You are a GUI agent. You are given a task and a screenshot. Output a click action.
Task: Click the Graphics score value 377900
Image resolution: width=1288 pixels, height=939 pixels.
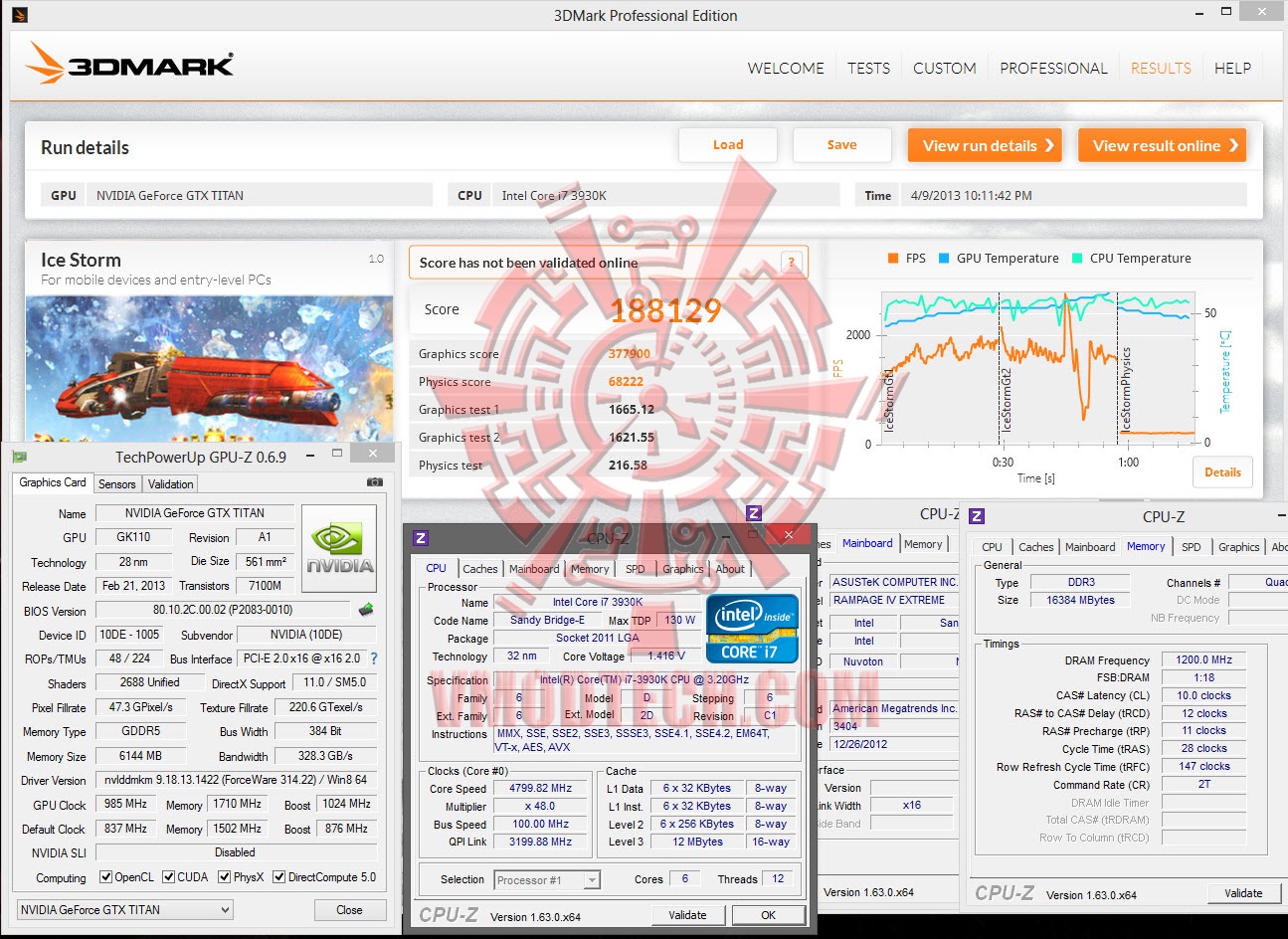[630, 354]
